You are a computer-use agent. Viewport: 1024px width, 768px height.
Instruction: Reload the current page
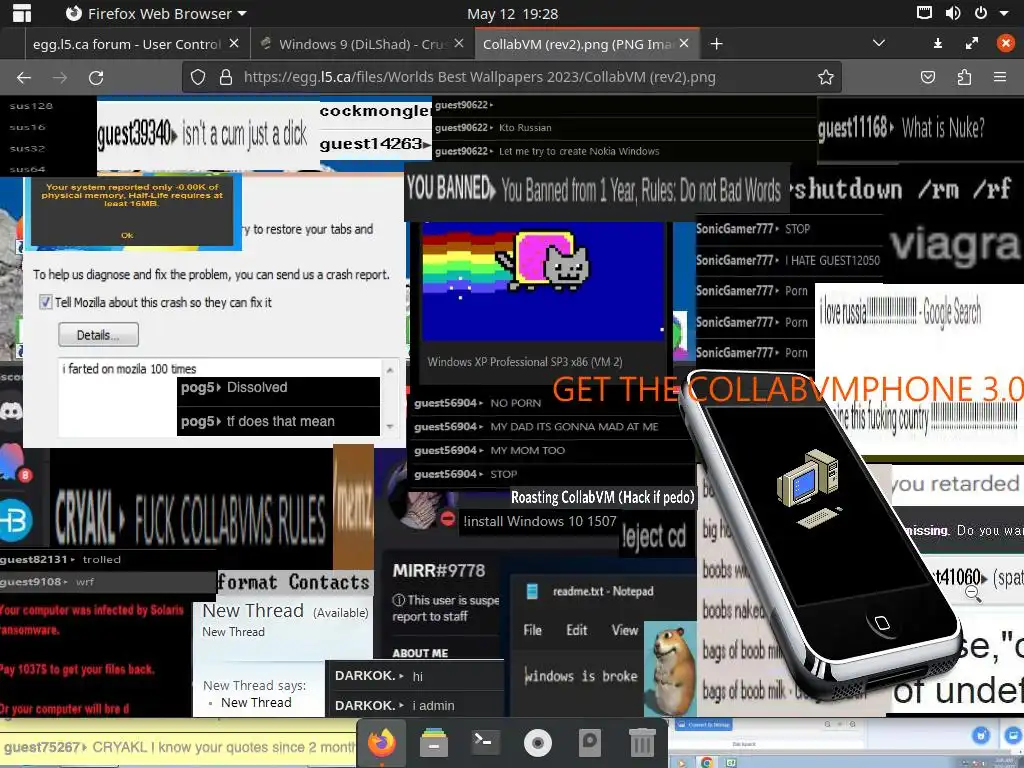[x=96, y=78]
